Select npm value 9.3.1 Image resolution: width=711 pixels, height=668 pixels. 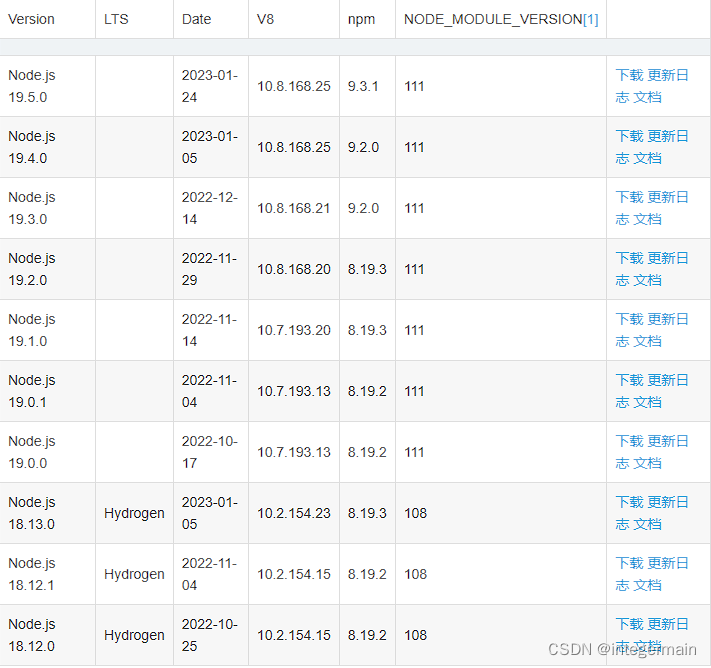pos(363,86)
